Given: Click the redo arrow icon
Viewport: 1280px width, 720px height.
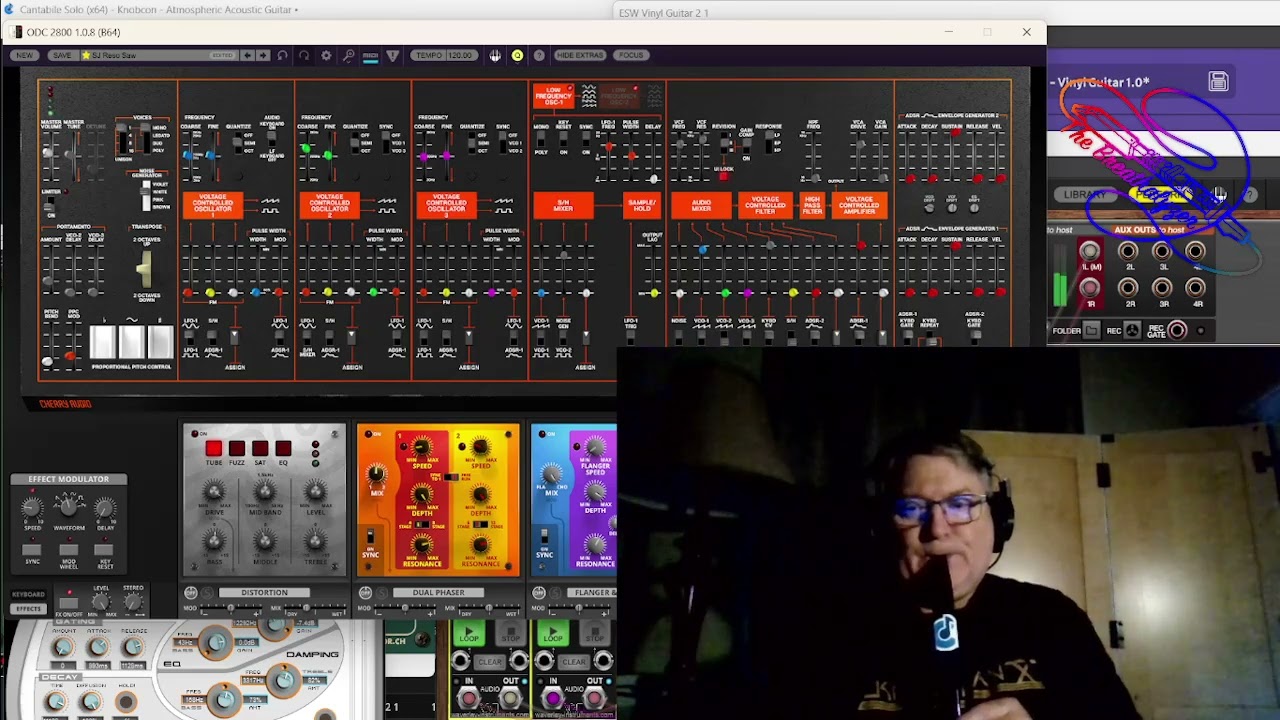Looking at the screenshot, I should point(304,55).
